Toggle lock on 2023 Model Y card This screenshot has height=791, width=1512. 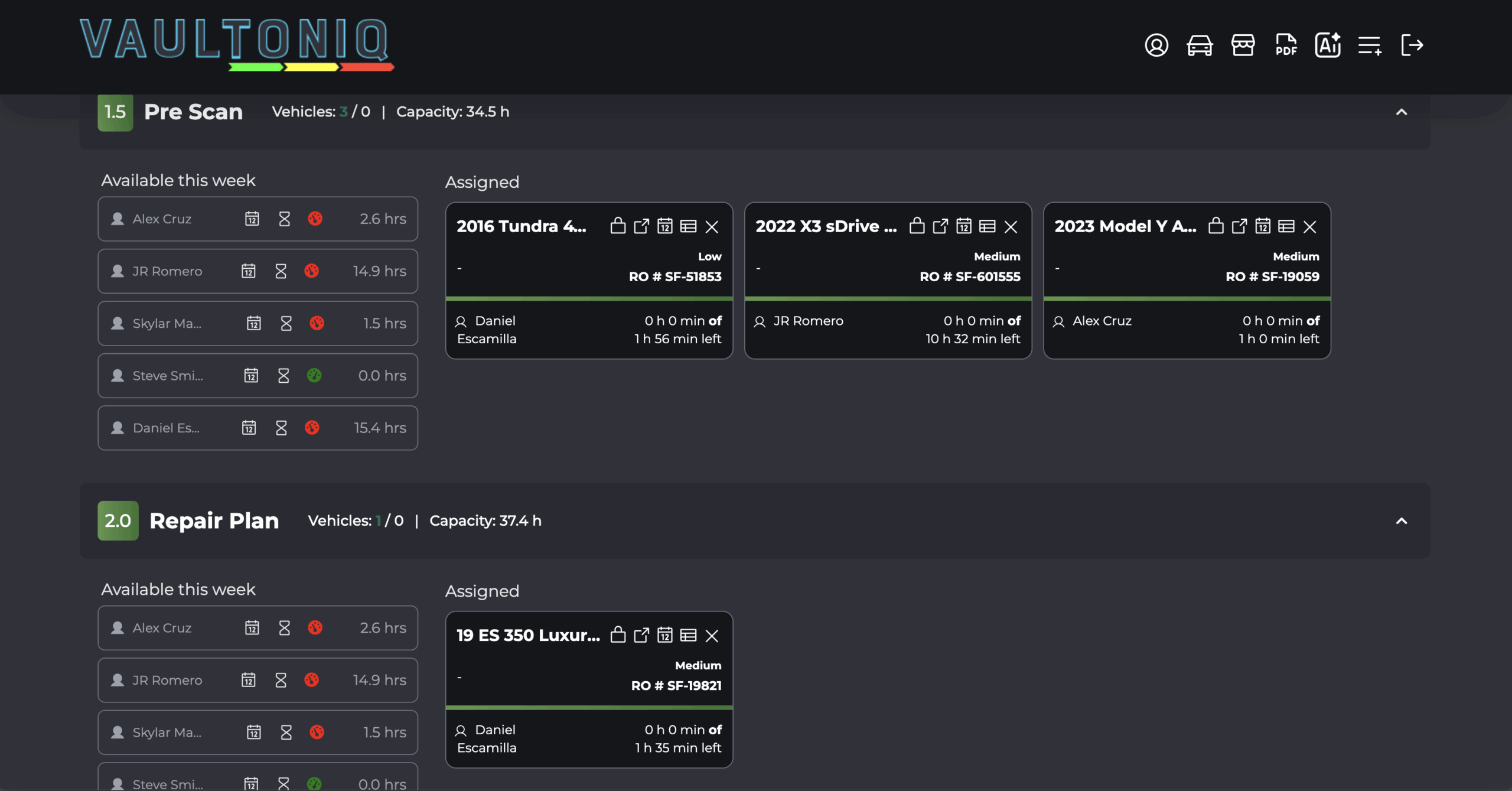click(x=1216, y=226)
